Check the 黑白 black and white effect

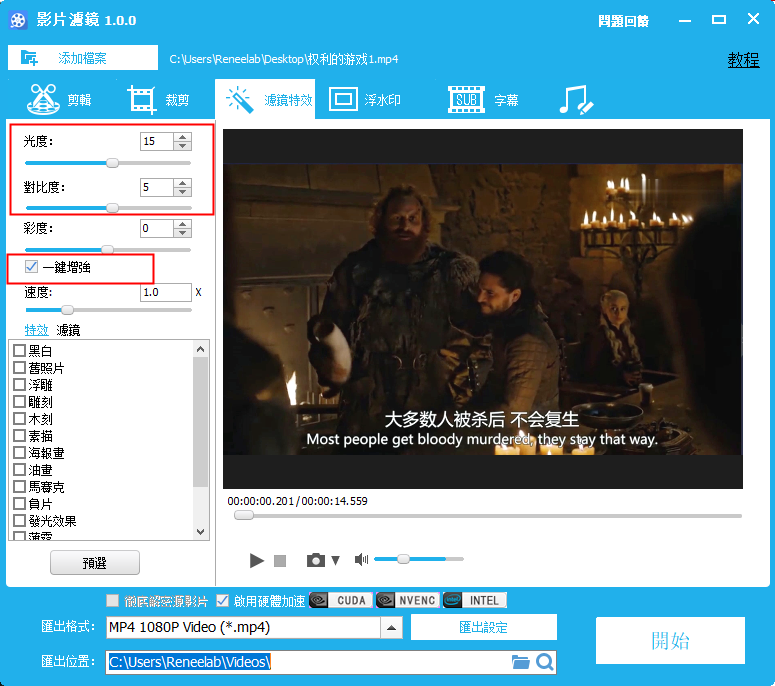20,351
